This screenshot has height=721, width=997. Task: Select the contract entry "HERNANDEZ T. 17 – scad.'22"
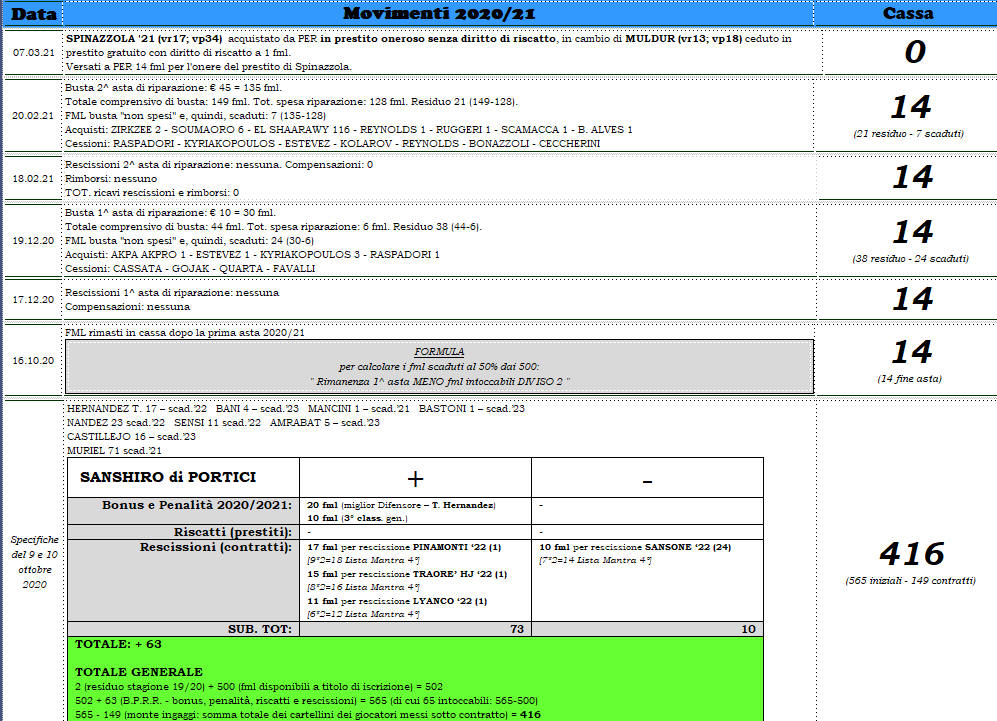(x=137, y=409)
